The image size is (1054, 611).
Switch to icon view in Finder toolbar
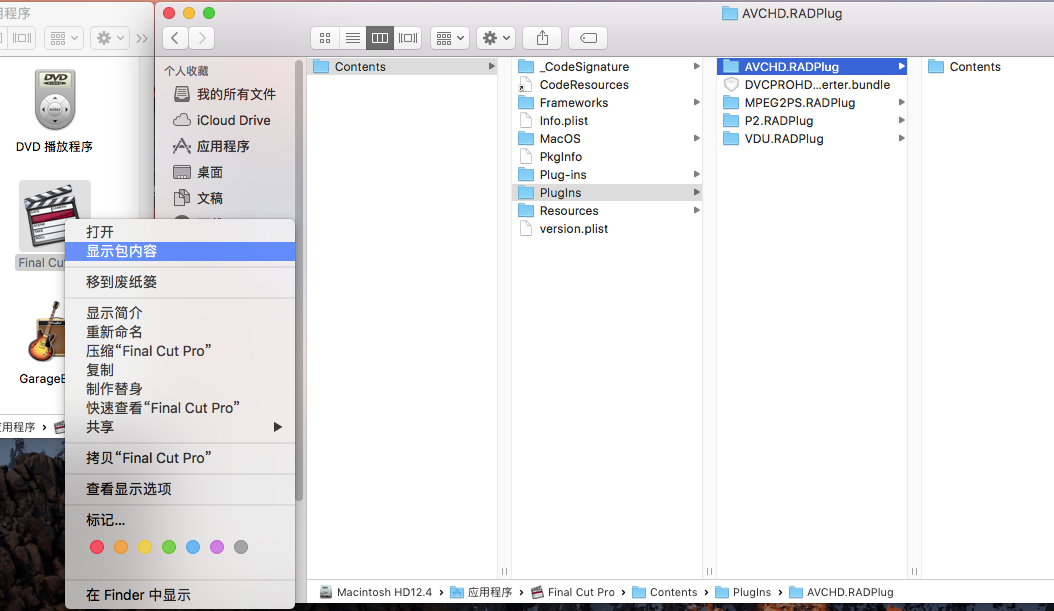[x=325, y=38]
